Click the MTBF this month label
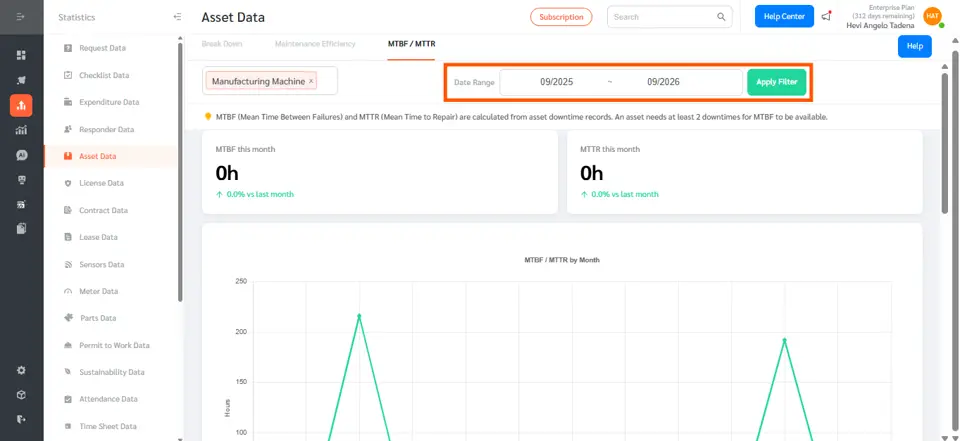Viewport: 960px width, 441px height. 245,149
